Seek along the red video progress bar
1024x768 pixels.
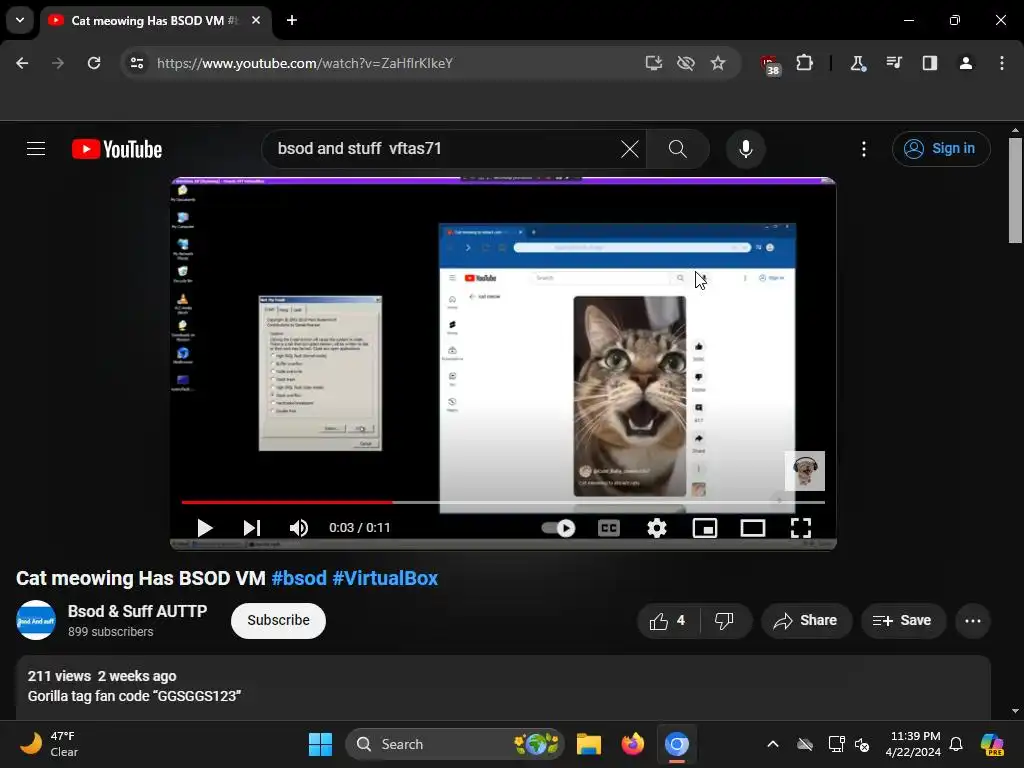click(503, 502)
